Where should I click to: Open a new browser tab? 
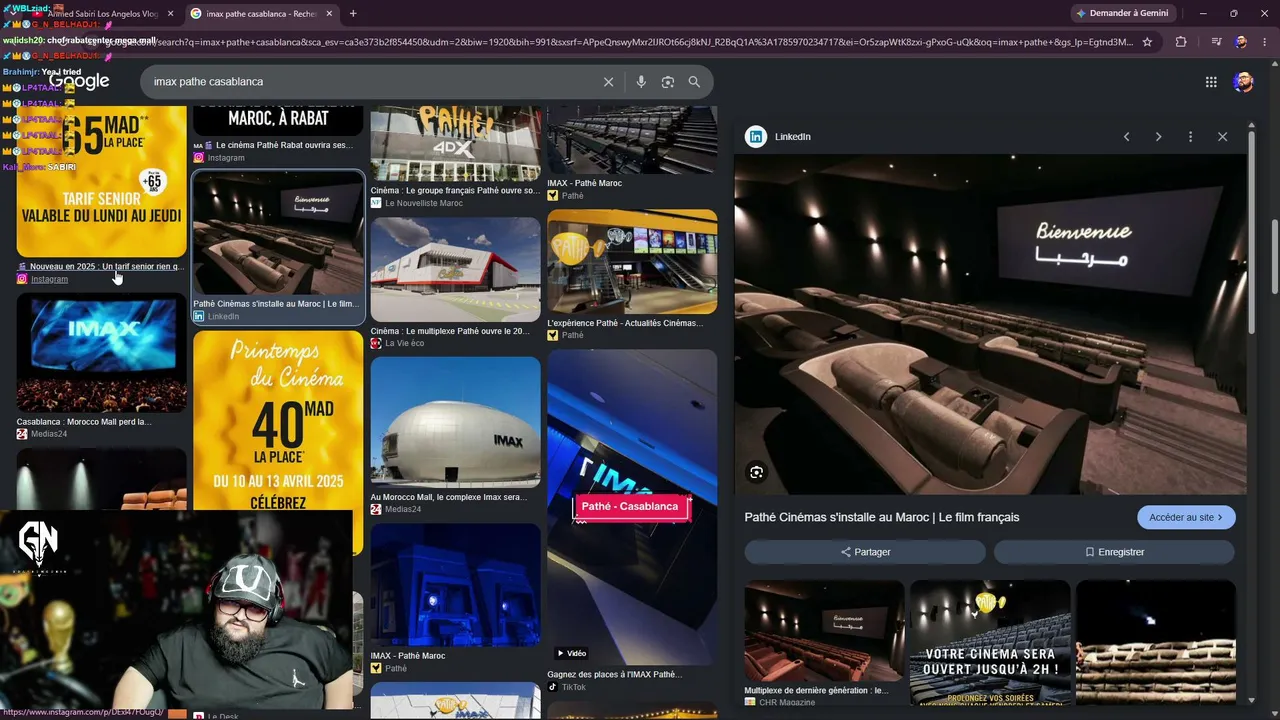[353, 14]
